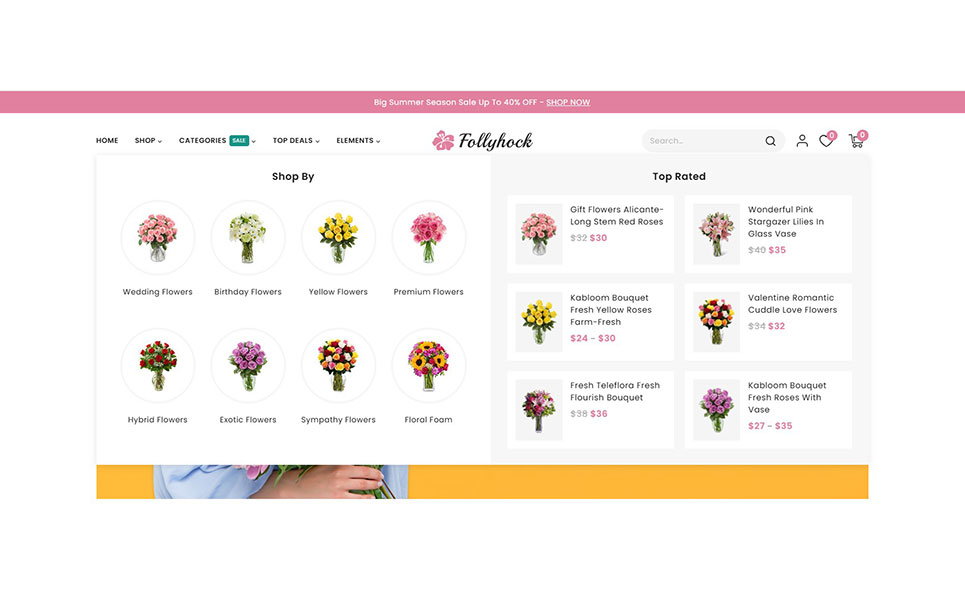This screenshot has width=965, height=600.
Task: Click the Shop Now sale link
Action: [568, 102]
